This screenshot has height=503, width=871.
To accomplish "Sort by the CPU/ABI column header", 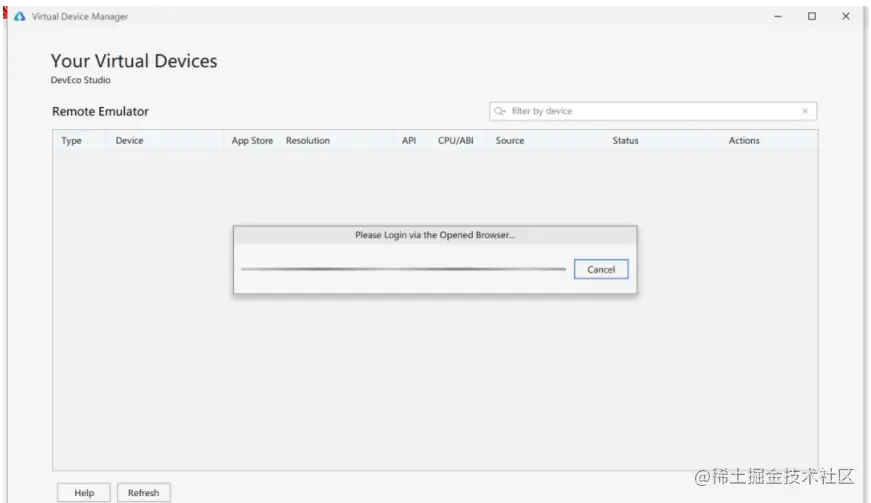I will 455,140.
